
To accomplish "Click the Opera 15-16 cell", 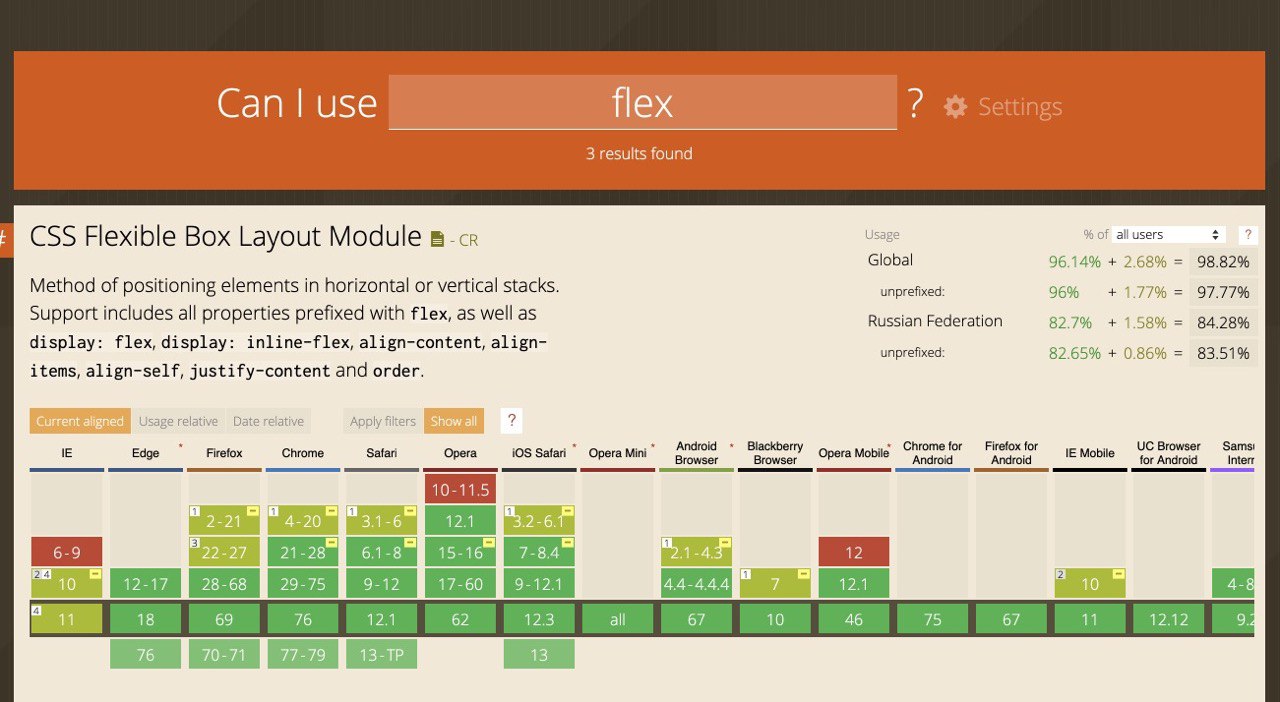I will click(460, 552).
